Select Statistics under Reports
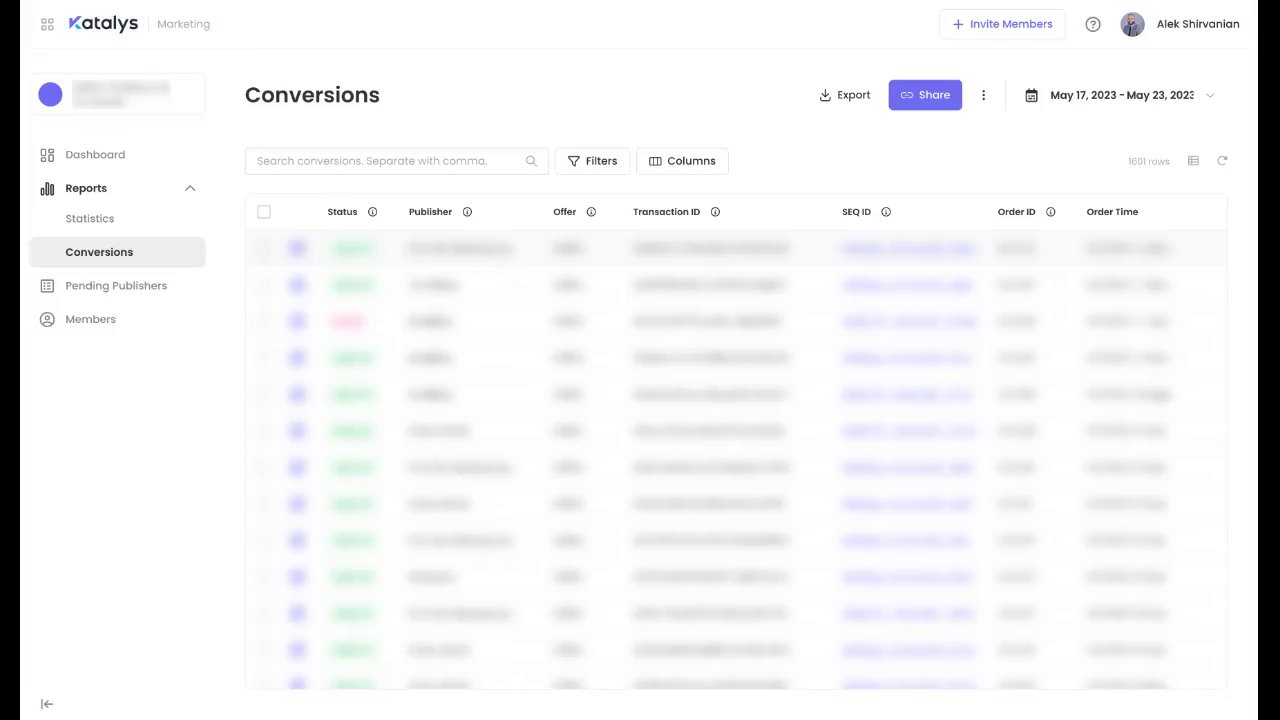Viewport: 1280px width, 720px height. [x=90, y=219]
